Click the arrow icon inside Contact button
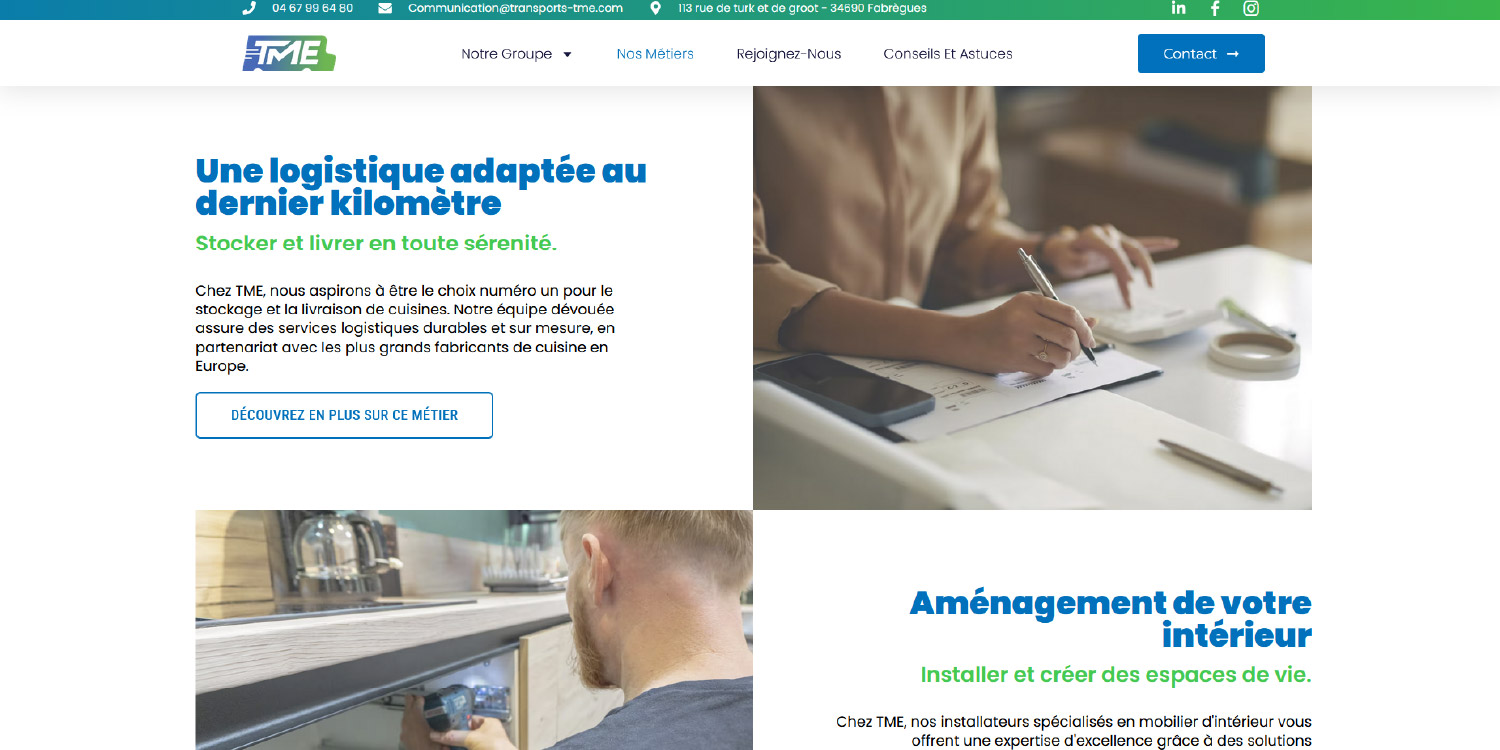Viewport: 1500px width, 750px height. [1232, 54]
